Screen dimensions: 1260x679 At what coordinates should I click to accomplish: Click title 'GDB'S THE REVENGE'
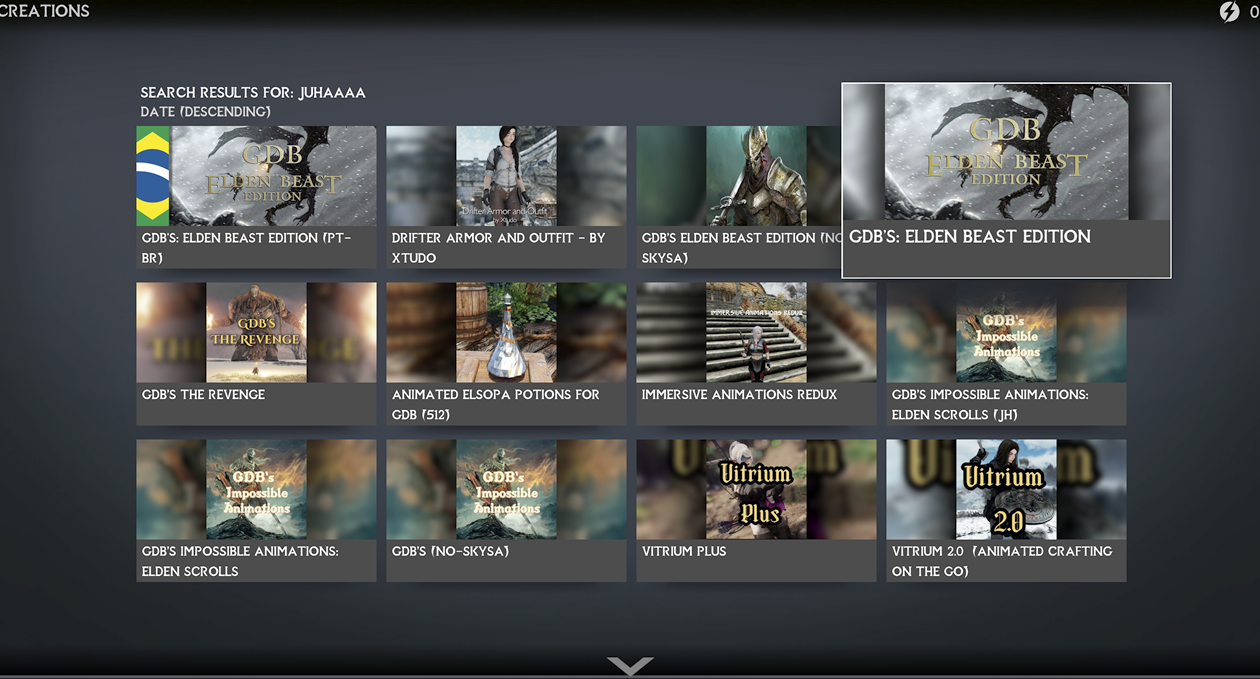click(203, 394)
